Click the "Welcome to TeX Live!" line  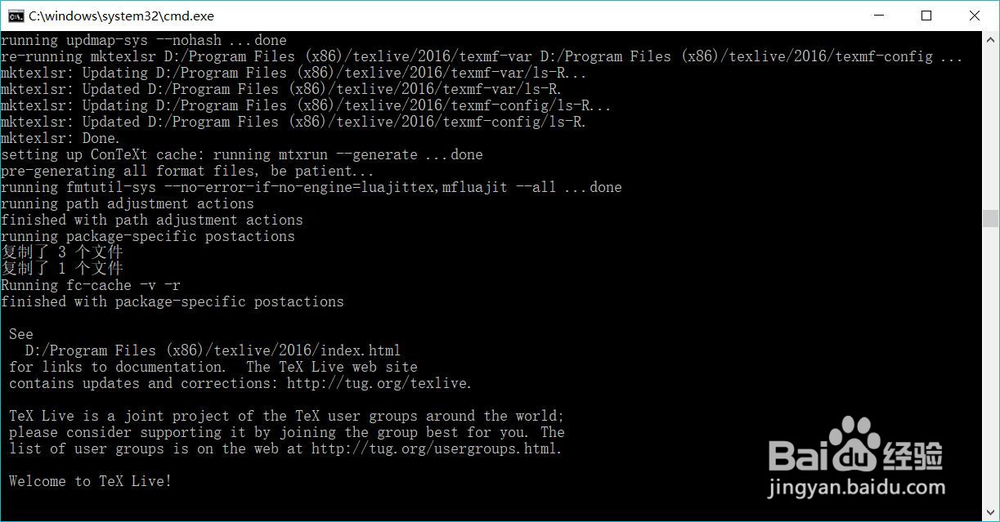[x=90, y=481]
